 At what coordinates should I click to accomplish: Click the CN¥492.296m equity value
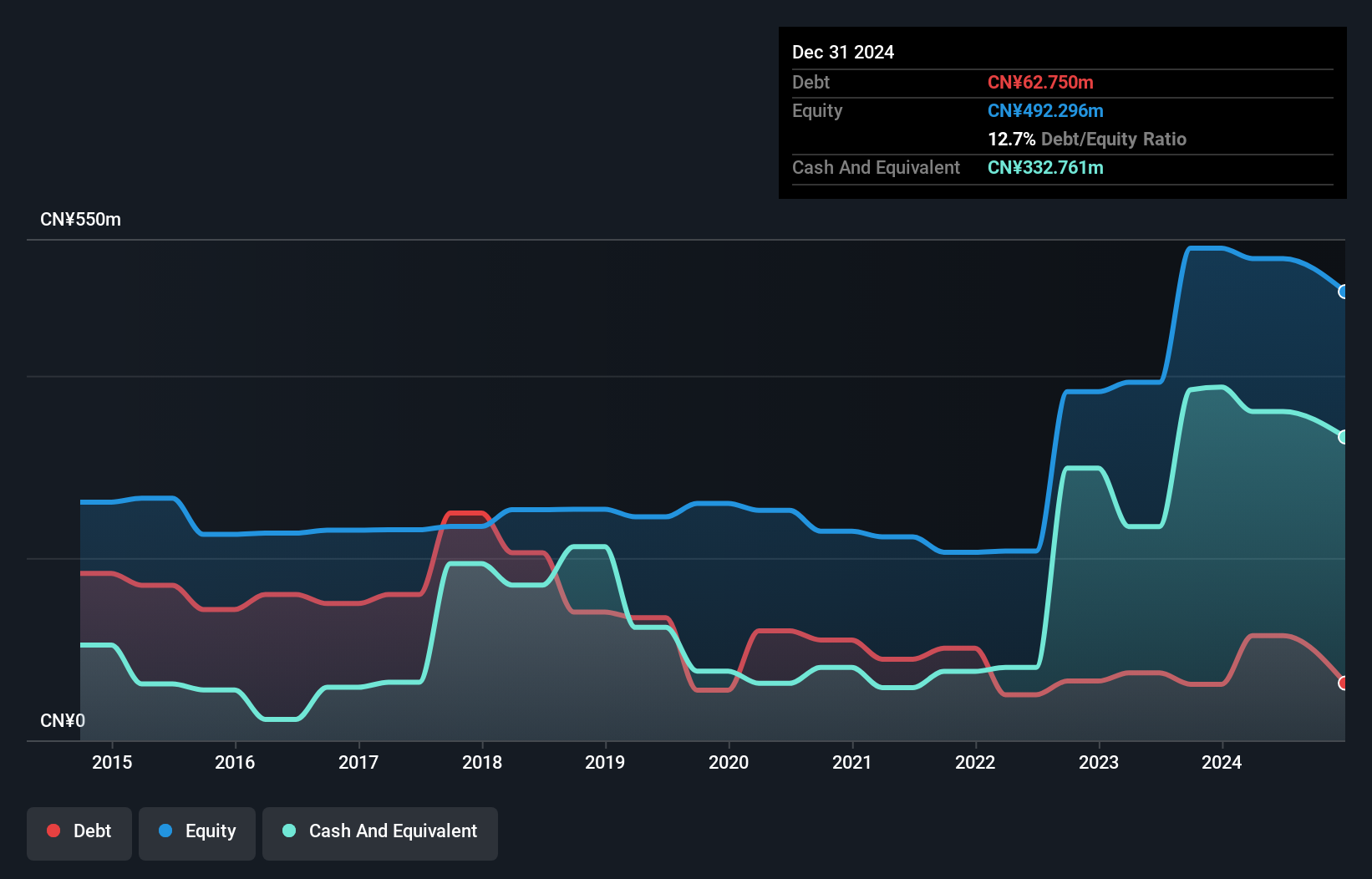click(x=1045, y=110)
